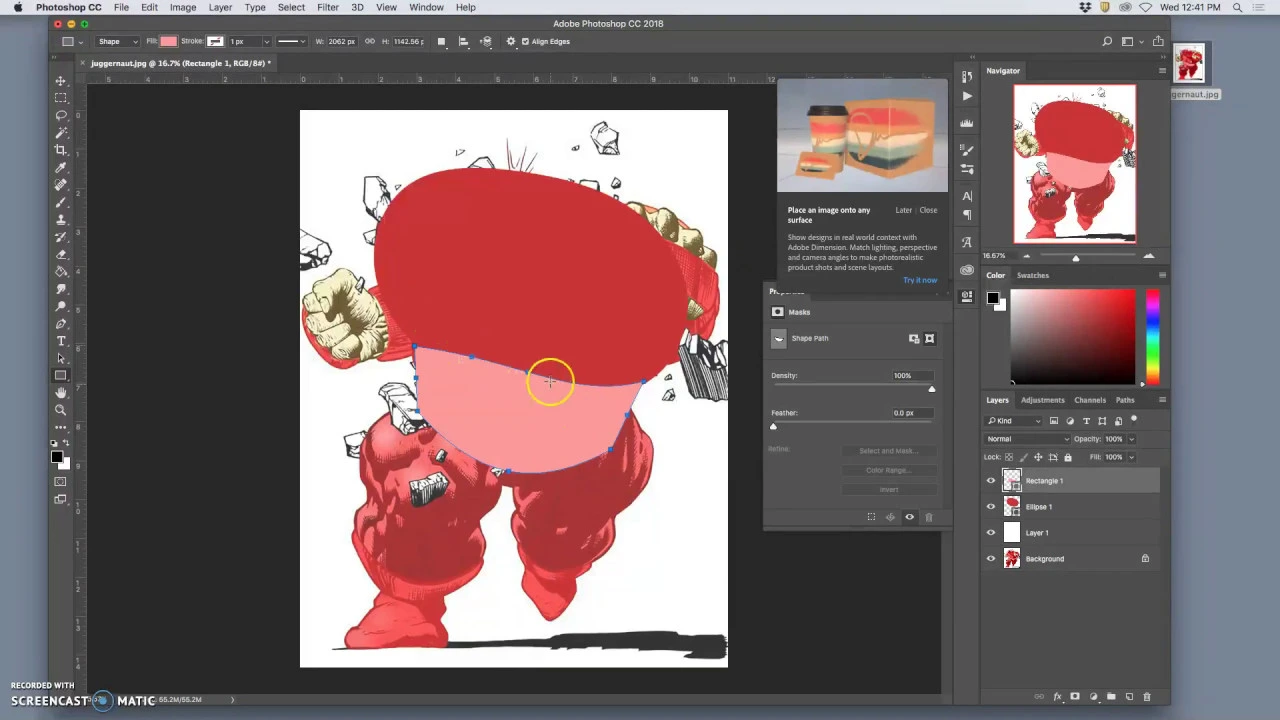Screen dimensions: 1280x720
Task: Select the Eyedropper tool
Action: (x=61, y=167)
